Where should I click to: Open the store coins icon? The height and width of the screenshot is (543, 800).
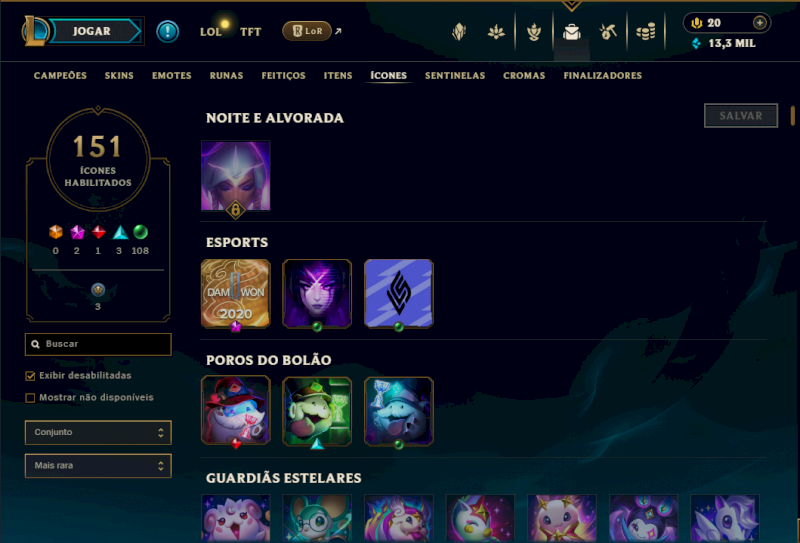point(645,32)
